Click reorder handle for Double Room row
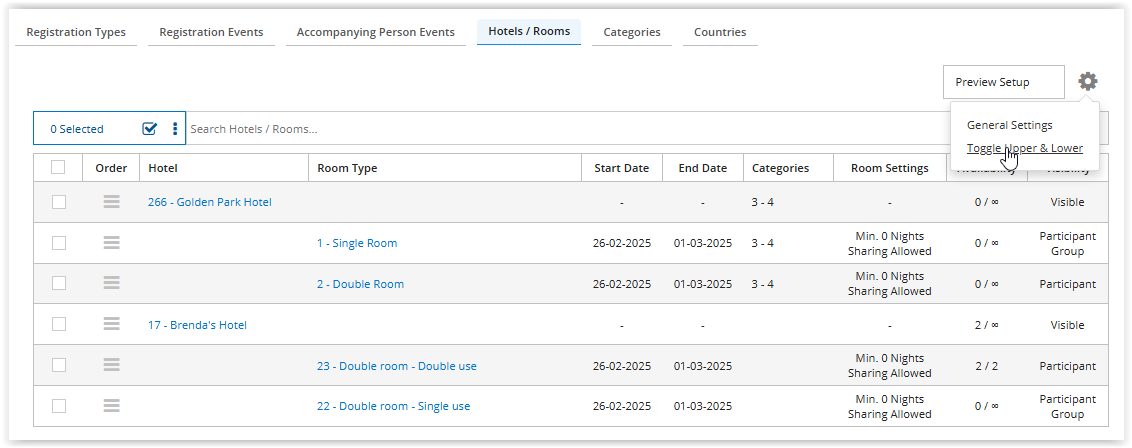Viewport: 1132px width, 448px height. tap(111, 284)
